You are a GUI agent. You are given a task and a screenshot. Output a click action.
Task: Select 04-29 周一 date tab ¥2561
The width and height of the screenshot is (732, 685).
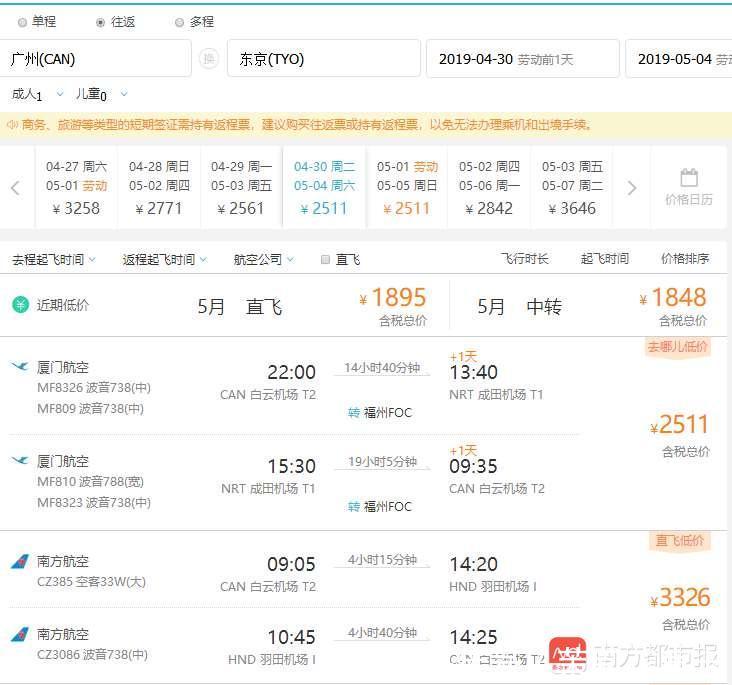click(241, 188)
